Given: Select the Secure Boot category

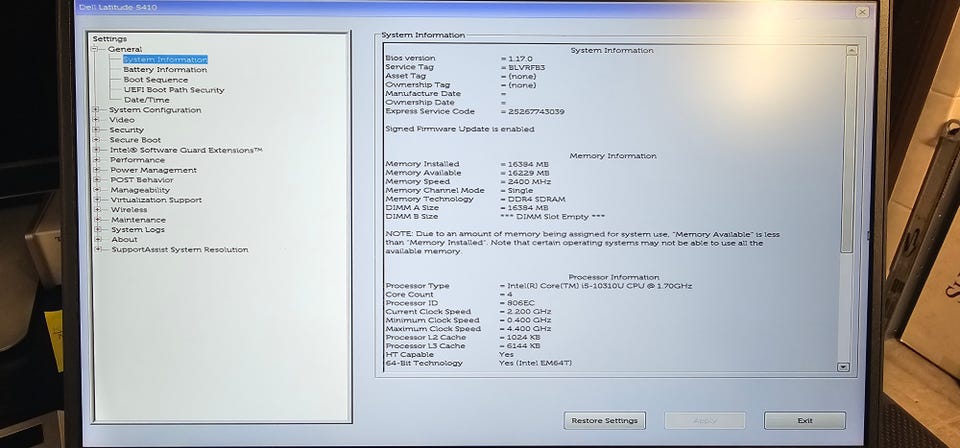Looking at the screenshot, I should (135, 140).
